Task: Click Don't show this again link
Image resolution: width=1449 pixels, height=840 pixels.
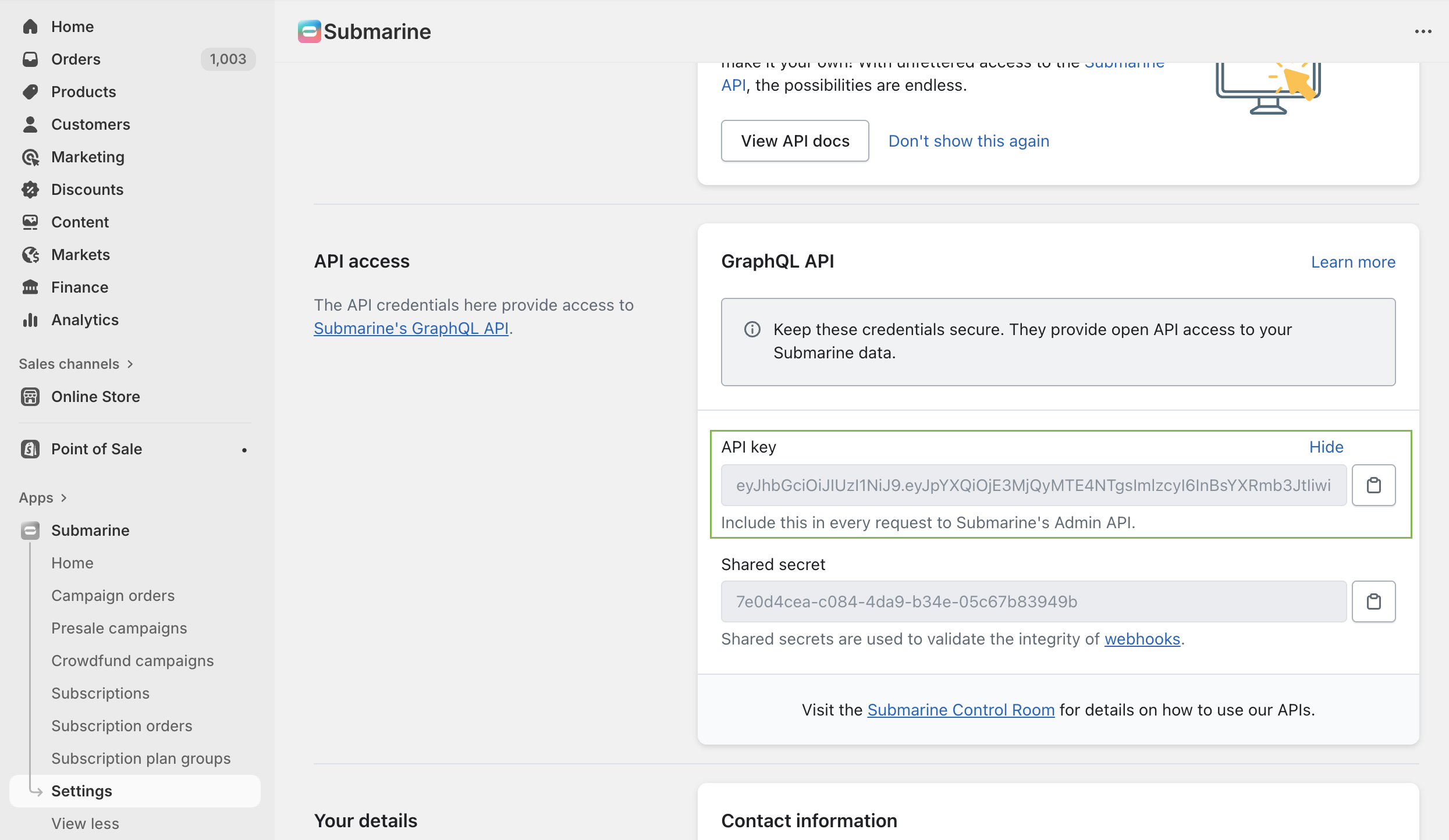Action: [x=968, y=141]
